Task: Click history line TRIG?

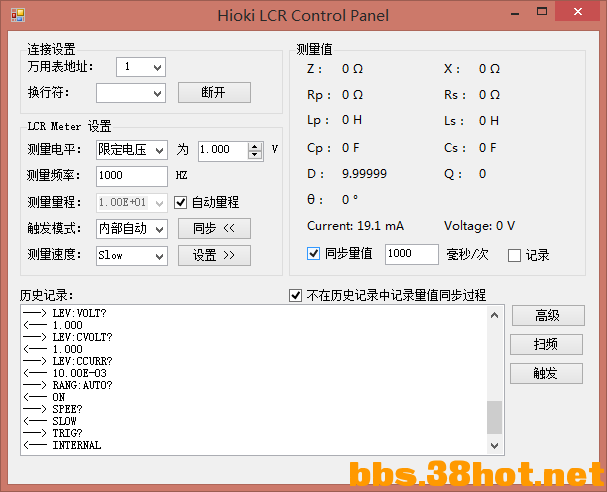Action: point(67,433)
